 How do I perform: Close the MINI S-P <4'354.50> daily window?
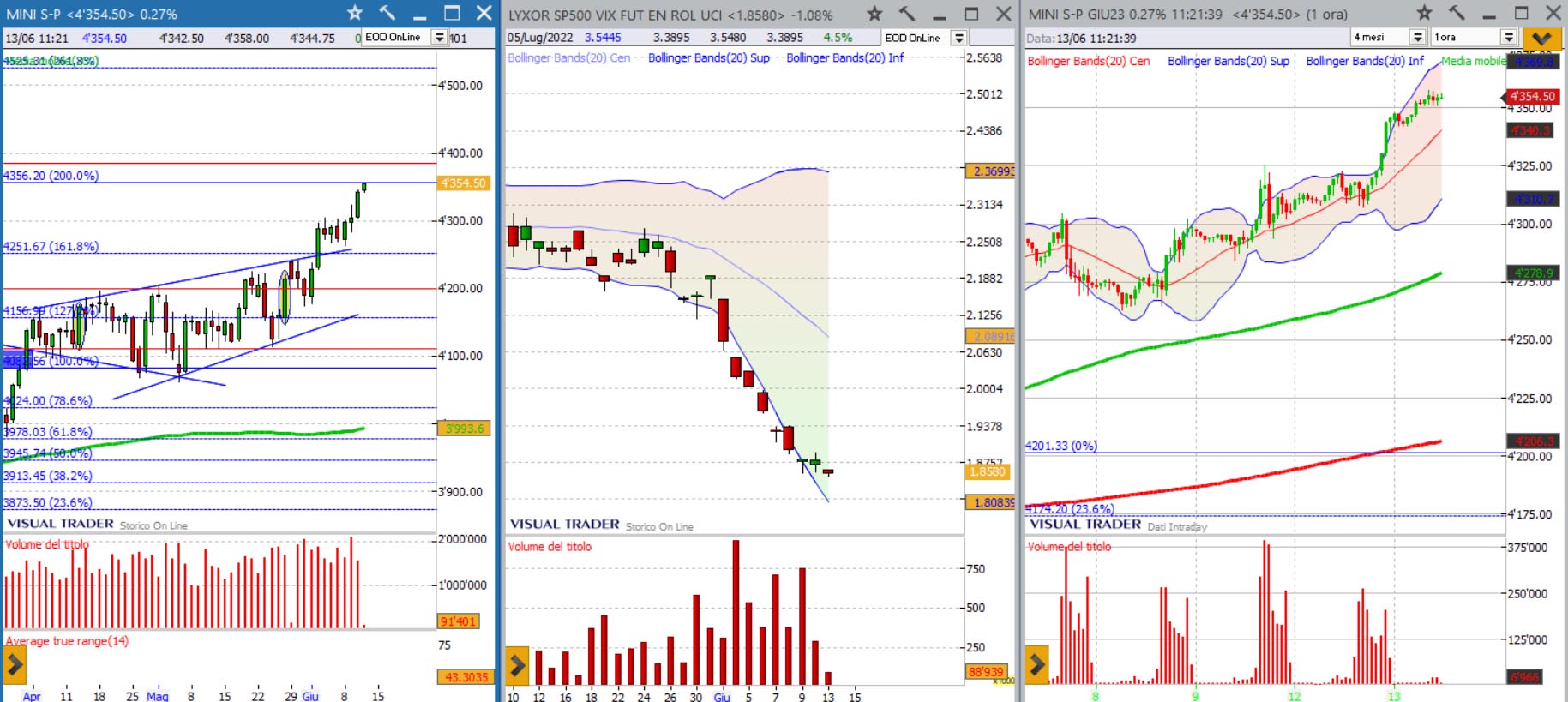[484, 13]
